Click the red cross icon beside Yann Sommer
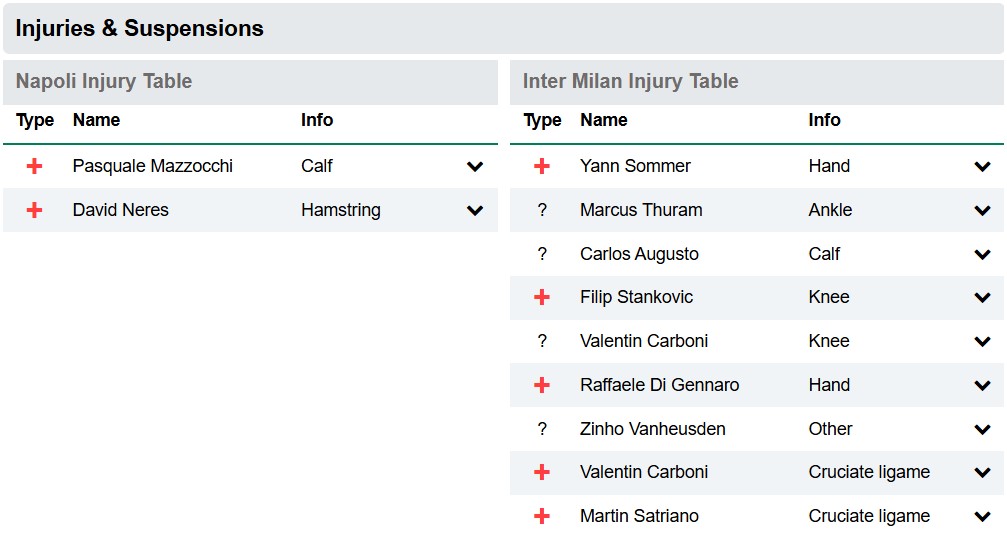Image resolution: width=1007 pixels, height=543 pixels. coord(542,166)
